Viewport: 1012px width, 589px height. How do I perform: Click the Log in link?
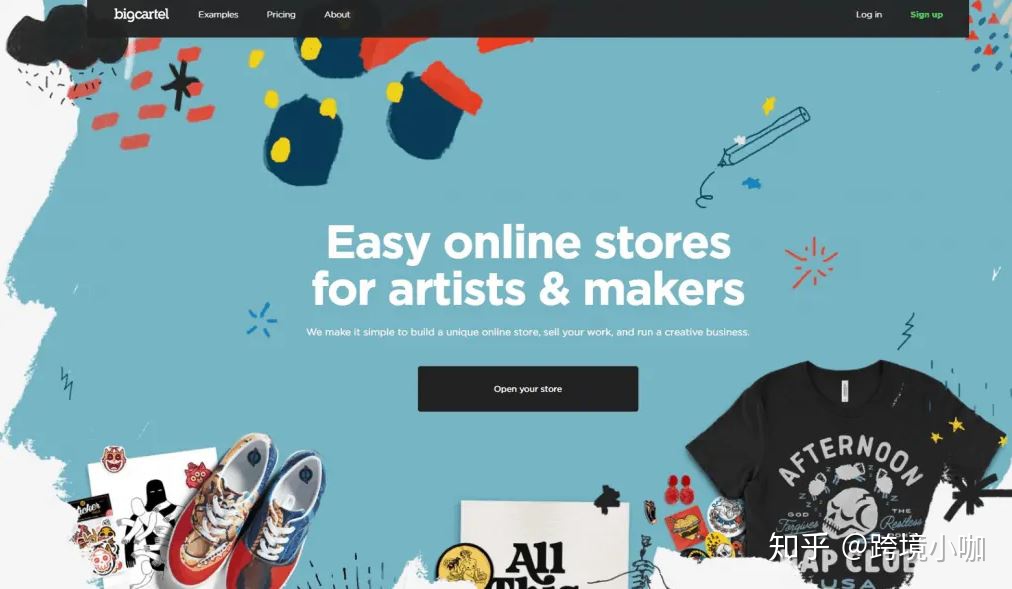tap(869, 14)
